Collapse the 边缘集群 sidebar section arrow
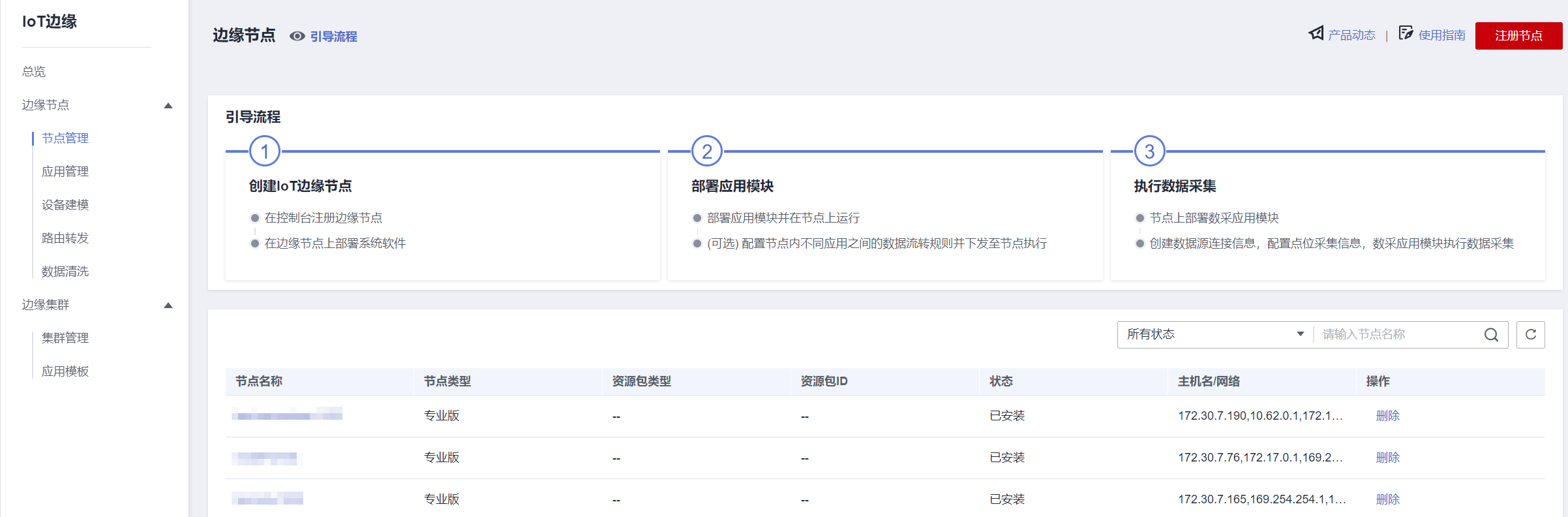Image resolution: width=1568 pixels, height=517 pixels. pyautogui.click(x=168, y=305)
